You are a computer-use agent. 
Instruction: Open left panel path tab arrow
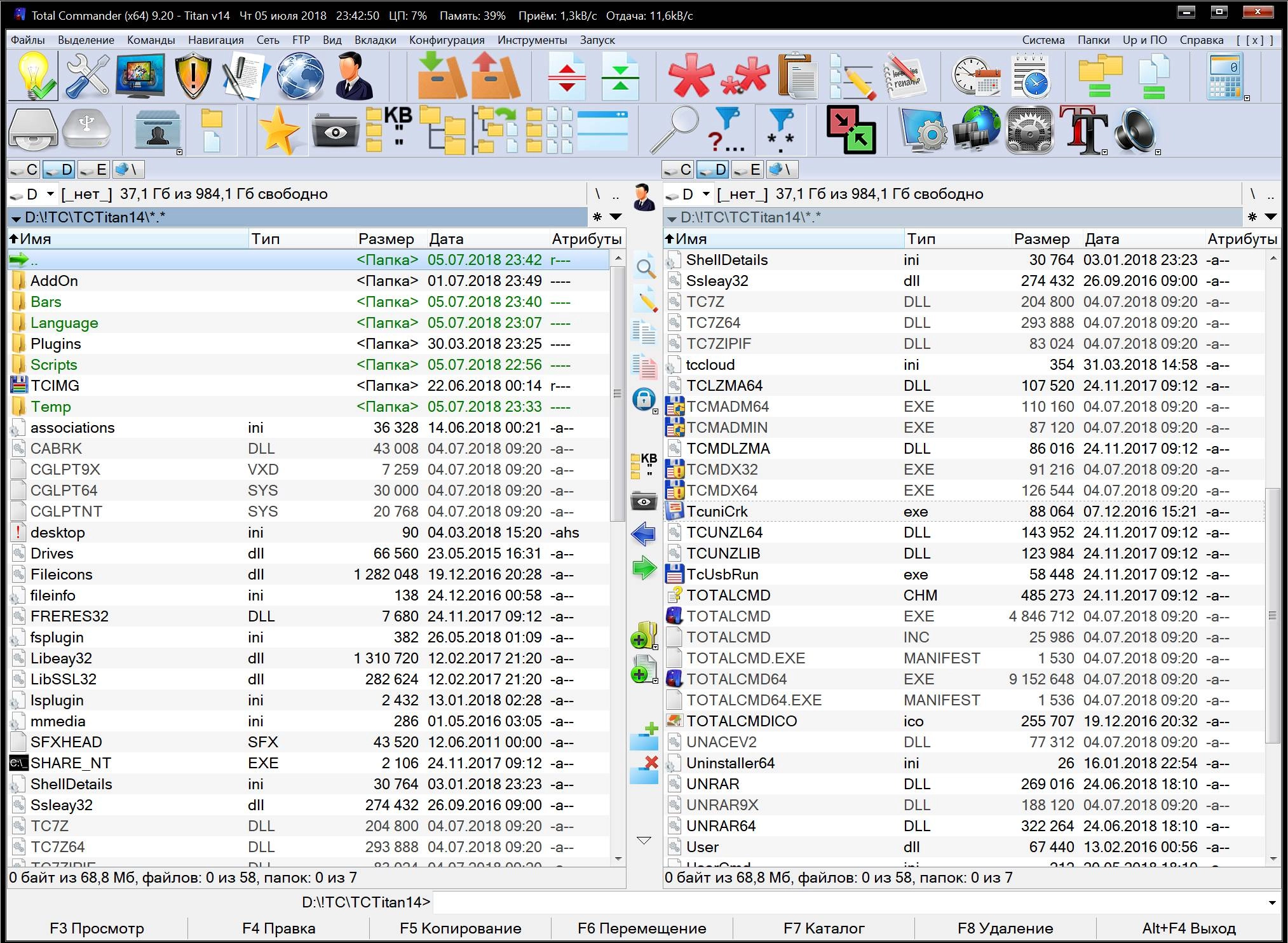16,218
